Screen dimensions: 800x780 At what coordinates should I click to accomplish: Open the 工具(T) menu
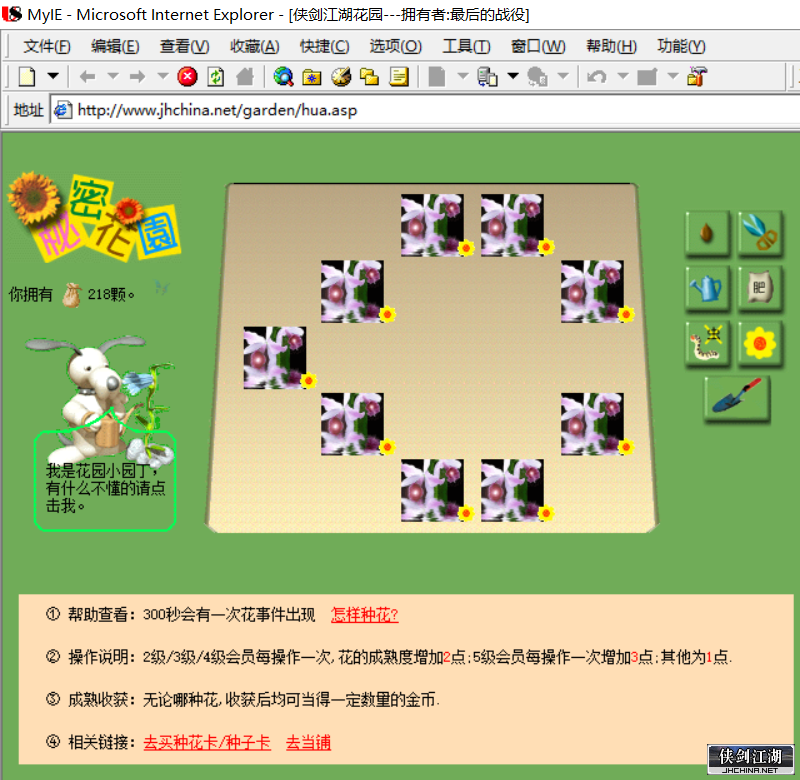466,46
